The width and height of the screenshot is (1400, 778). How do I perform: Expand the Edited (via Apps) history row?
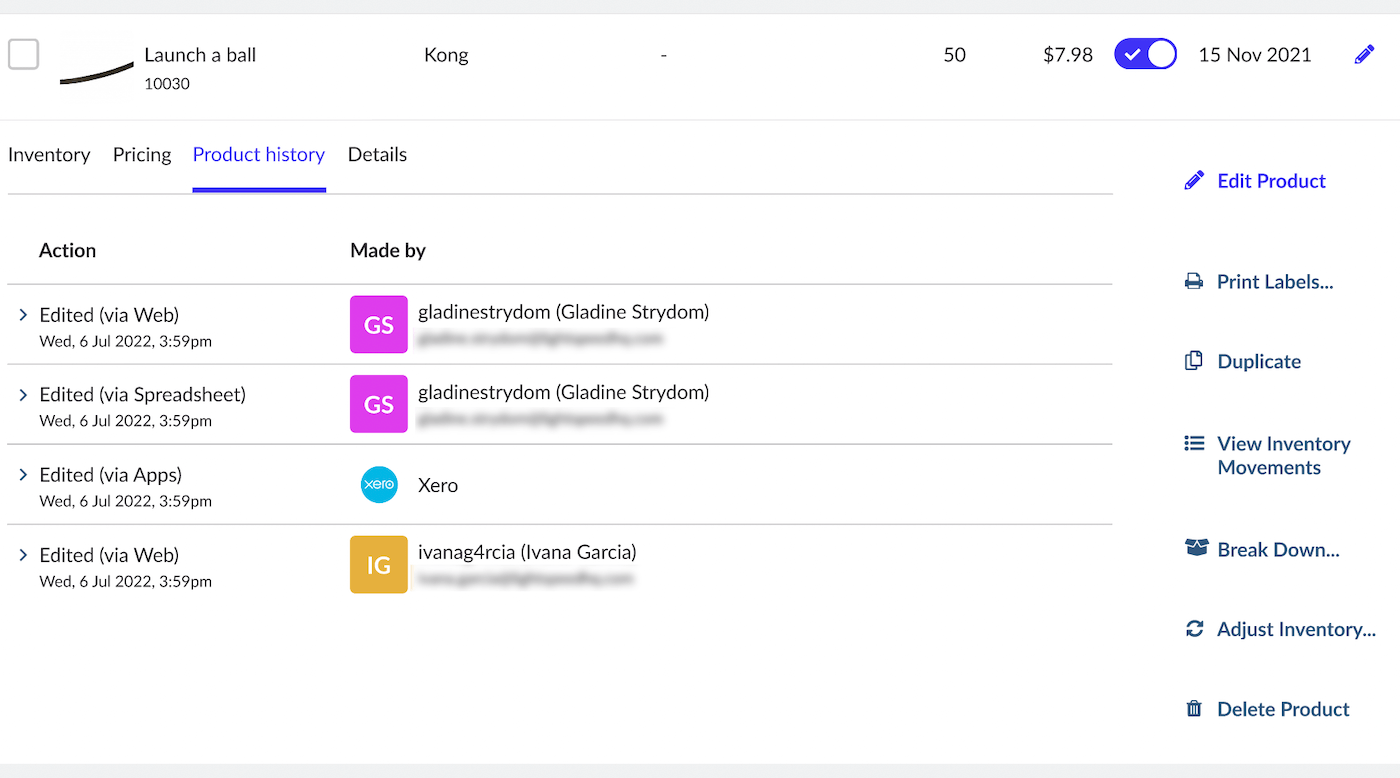click(23, 475)
